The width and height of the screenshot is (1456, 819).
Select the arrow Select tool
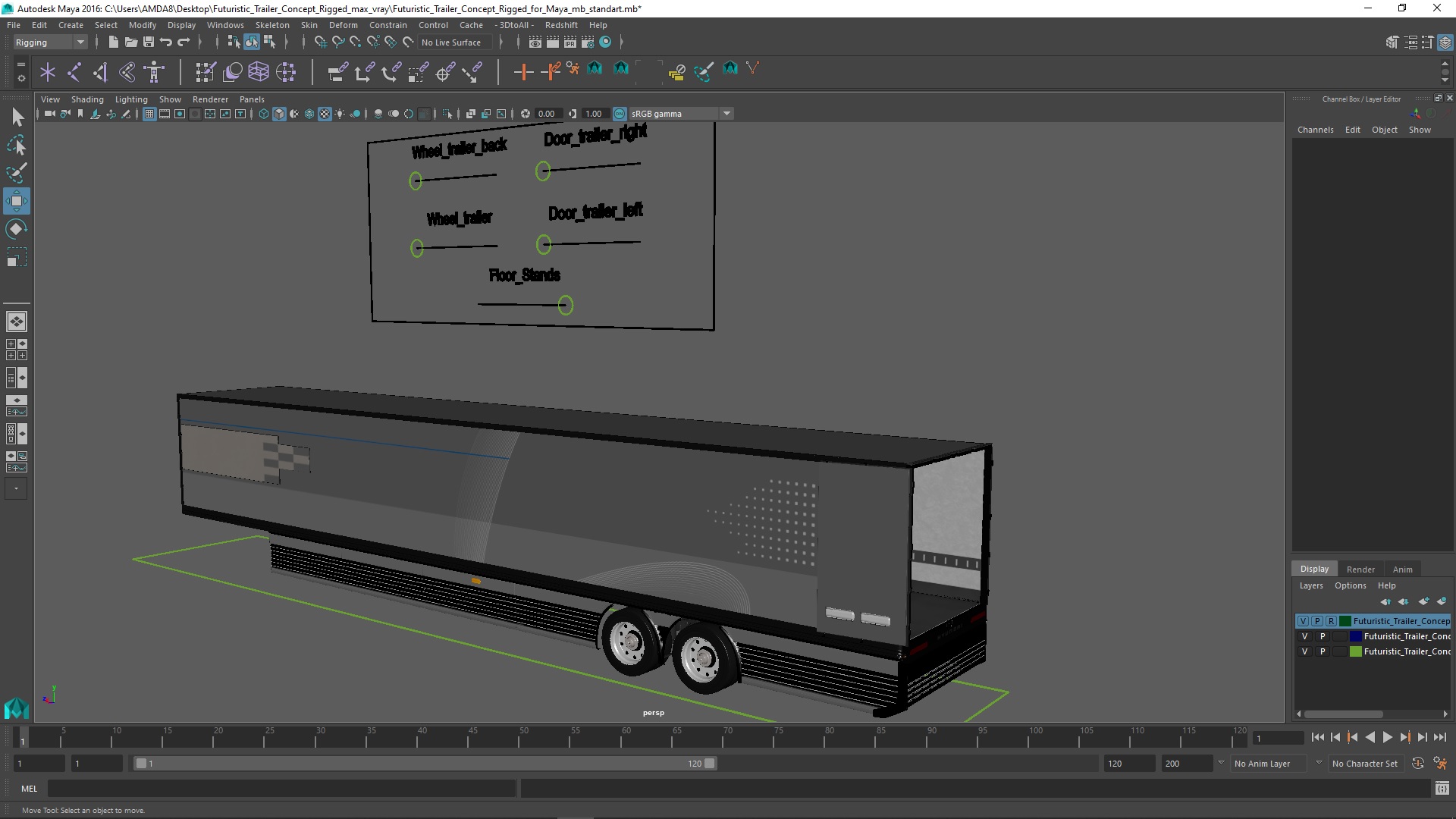(x=17, y=117)
